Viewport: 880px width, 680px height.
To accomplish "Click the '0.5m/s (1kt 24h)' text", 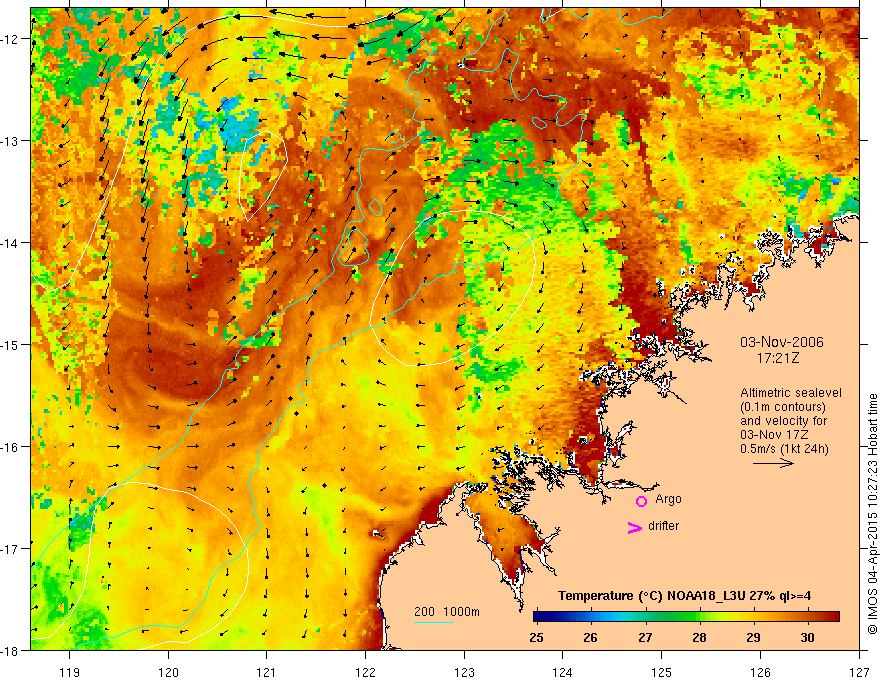I will 784,449.
